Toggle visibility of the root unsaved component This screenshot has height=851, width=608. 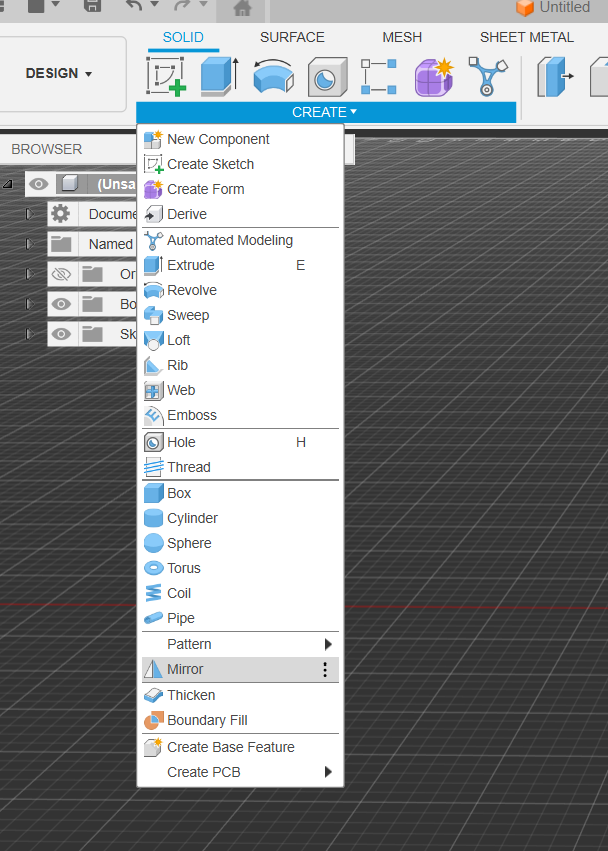pos(38,184)
